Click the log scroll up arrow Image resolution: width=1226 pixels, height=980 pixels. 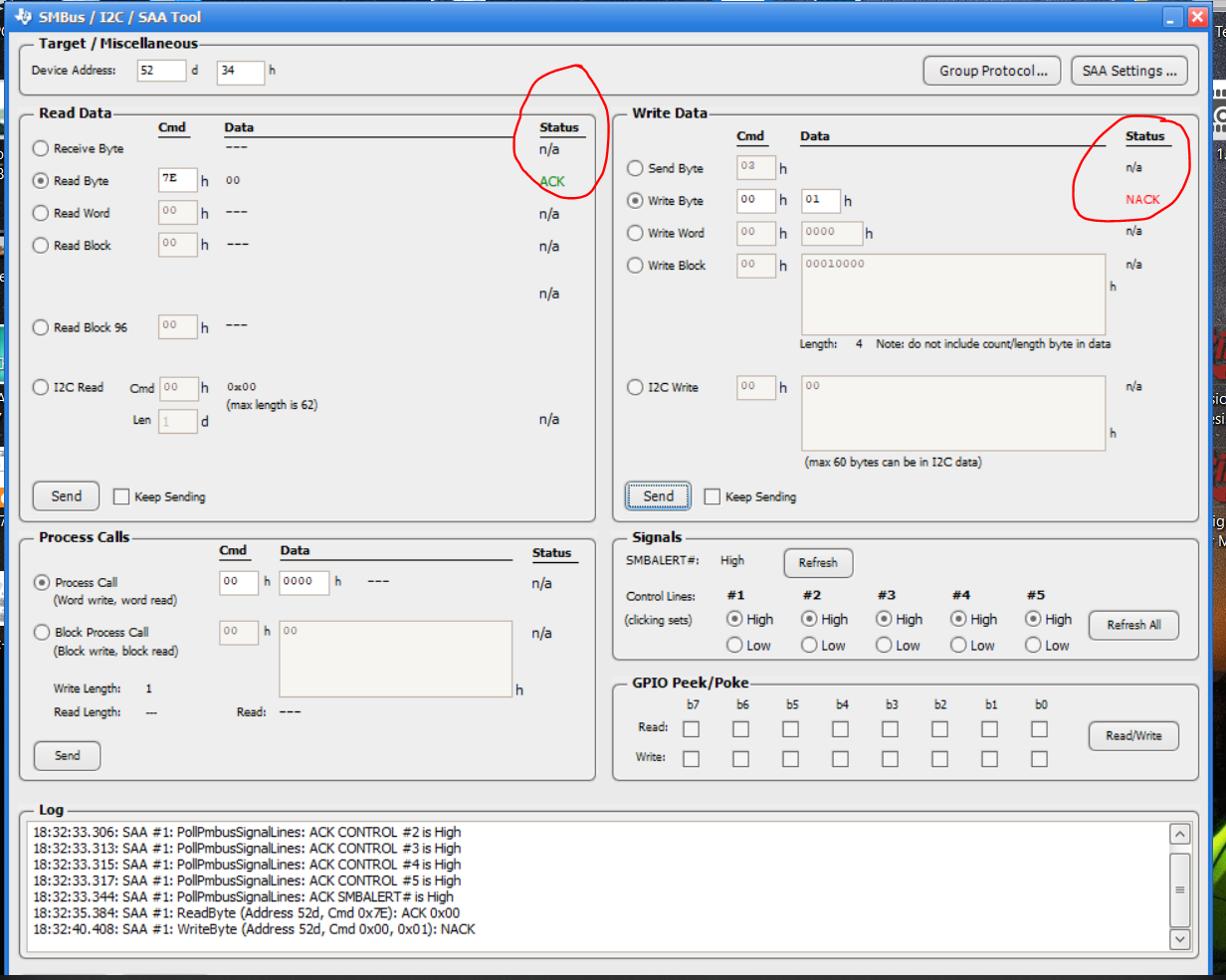[x=1179, y=835]
